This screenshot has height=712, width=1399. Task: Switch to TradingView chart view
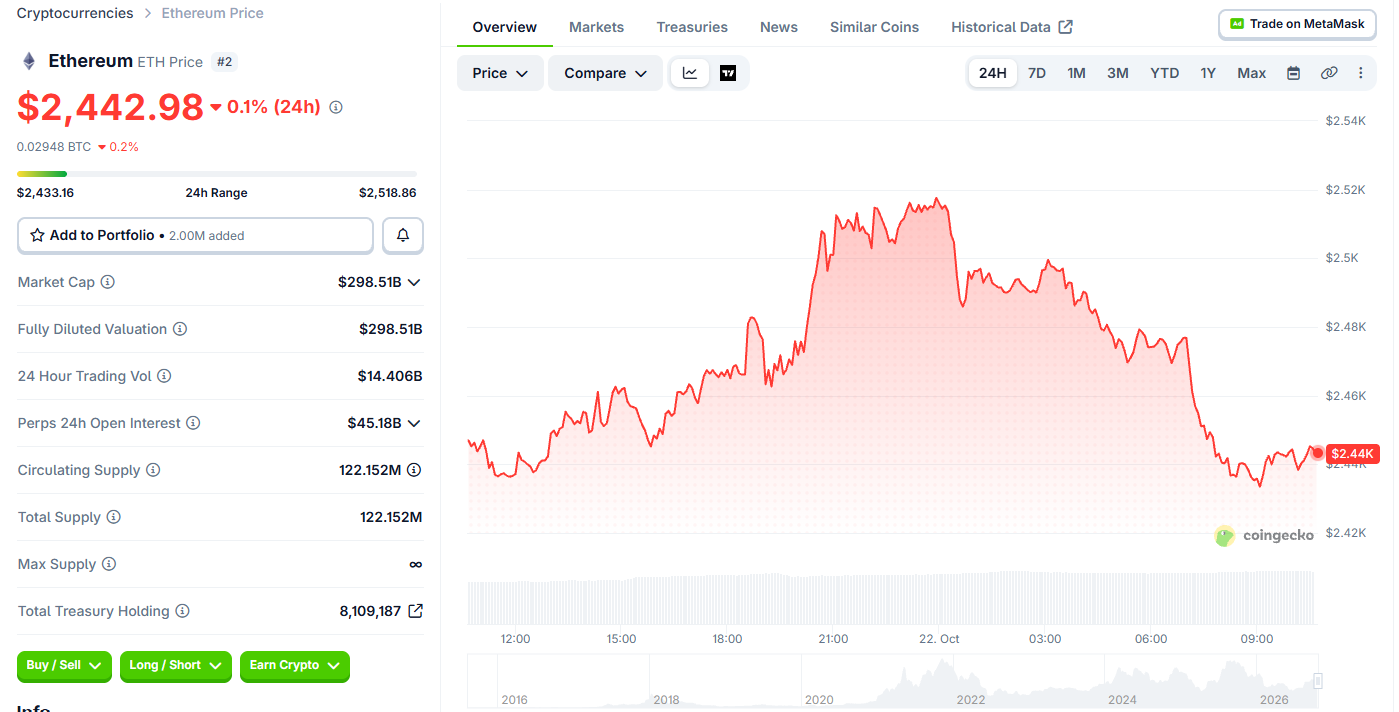[x=728, y=73]
